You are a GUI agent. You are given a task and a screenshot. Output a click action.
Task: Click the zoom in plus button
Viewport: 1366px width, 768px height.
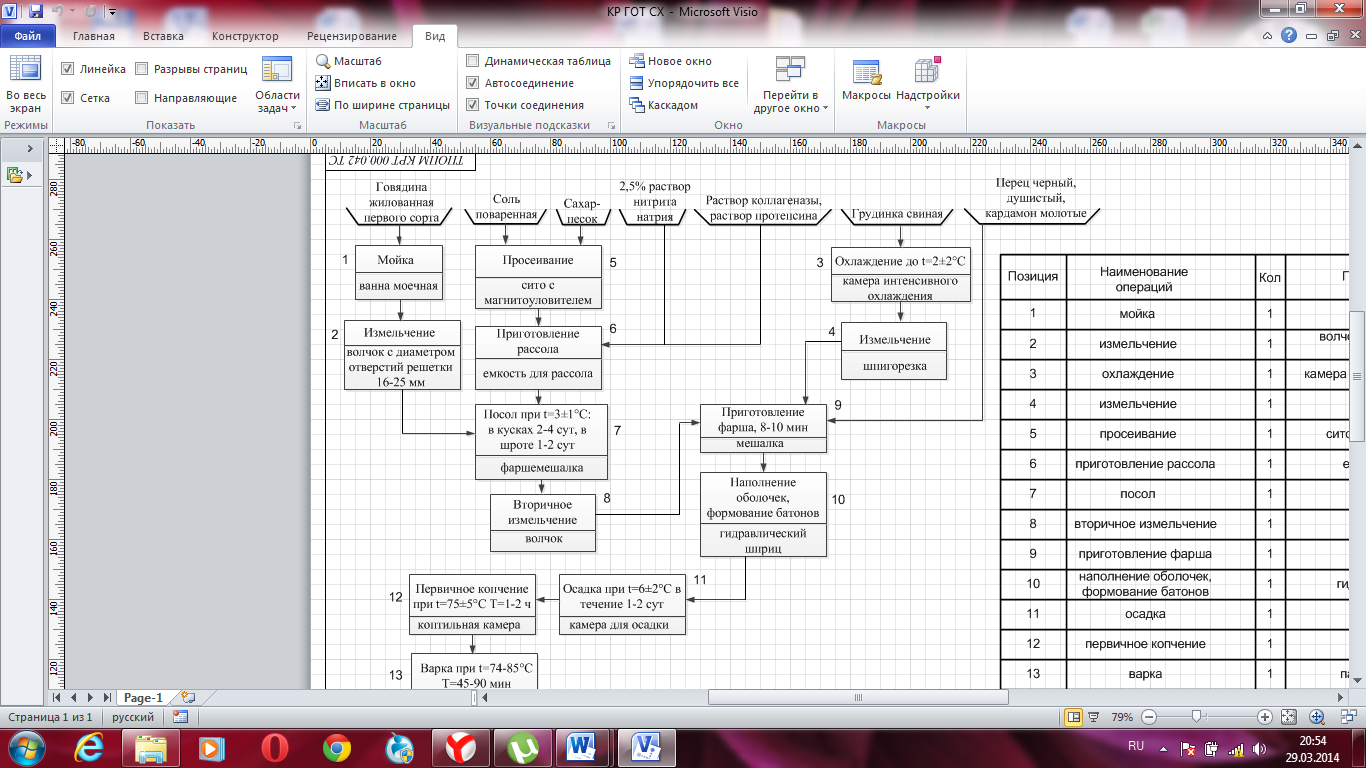coord(1265,717)
